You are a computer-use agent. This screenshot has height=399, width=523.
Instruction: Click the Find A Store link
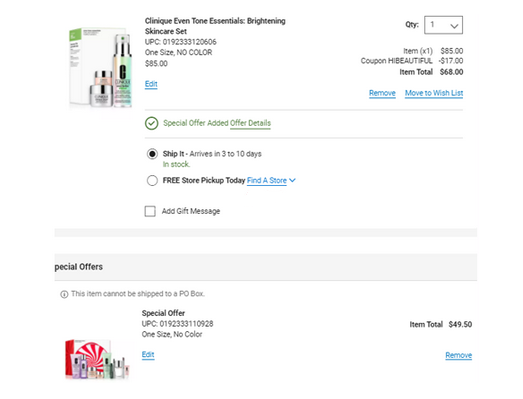point(267,180)
